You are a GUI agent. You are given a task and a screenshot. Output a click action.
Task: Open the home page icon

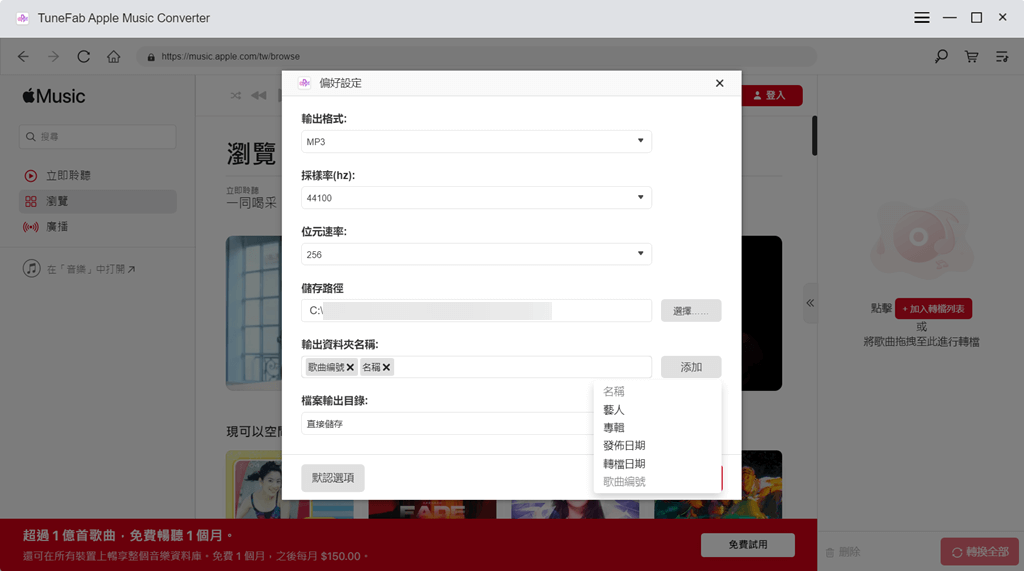click(114, 57)
